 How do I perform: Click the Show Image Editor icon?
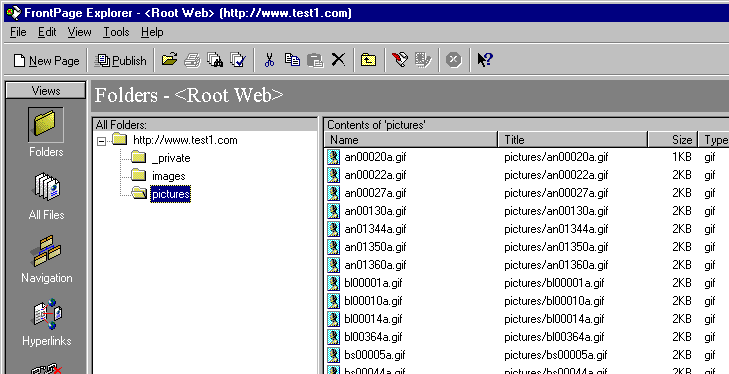(x=423, y=60)
